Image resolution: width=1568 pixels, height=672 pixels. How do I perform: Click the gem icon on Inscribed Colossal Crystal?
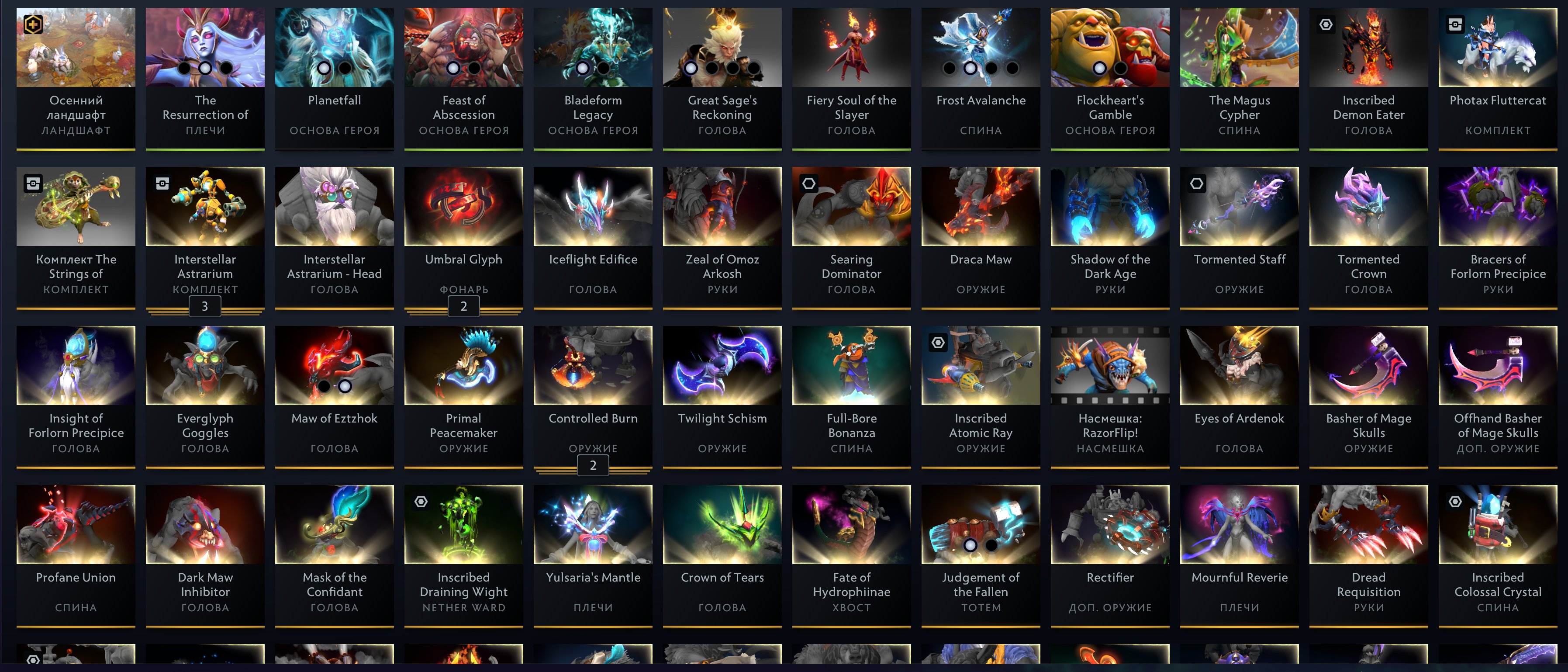(1455, 502)
